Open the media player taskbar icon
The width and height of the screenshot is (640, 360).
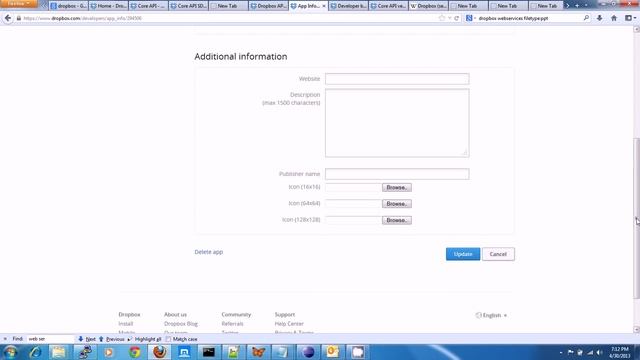tap(109, 352)
